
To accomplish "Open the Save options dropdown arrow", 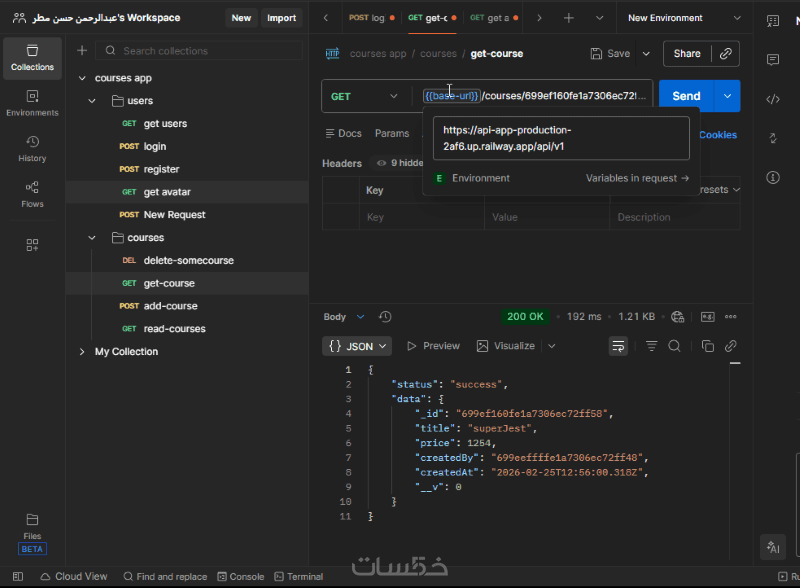I will click(646, 54).
